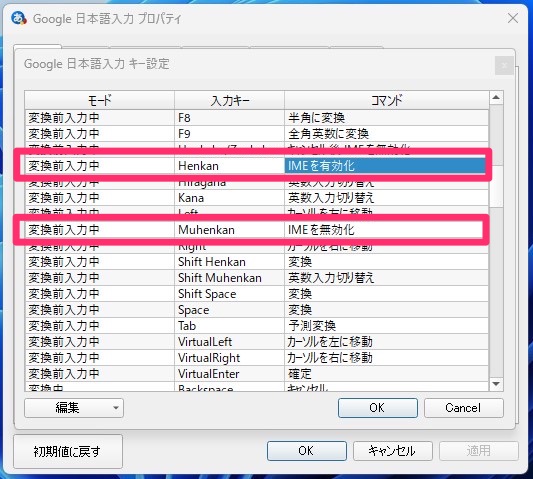Select the VirtualLeft key cell

tap(229, 342)
